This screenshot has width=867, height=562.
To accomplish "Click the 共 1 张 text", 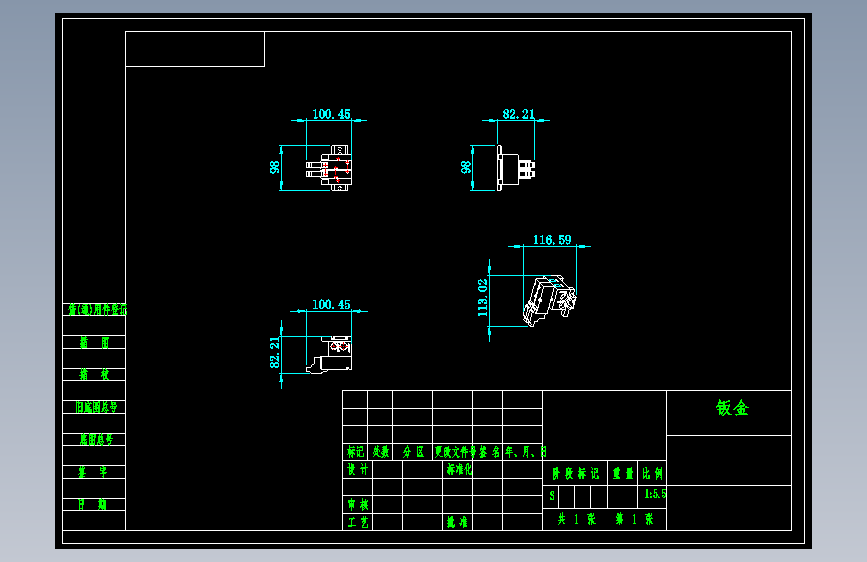I will pyautogui.click(x=577, y=519).
